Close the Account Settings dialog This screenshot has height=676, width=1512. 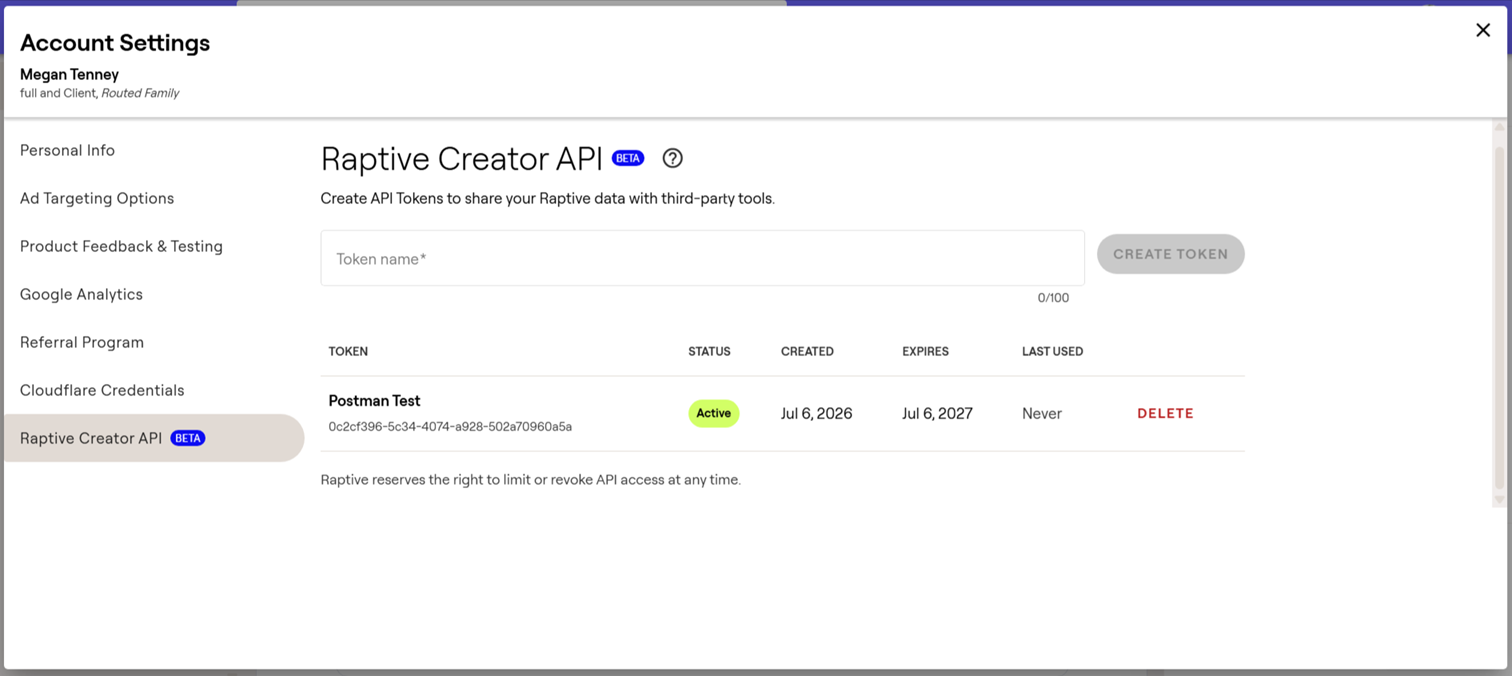1483,30
